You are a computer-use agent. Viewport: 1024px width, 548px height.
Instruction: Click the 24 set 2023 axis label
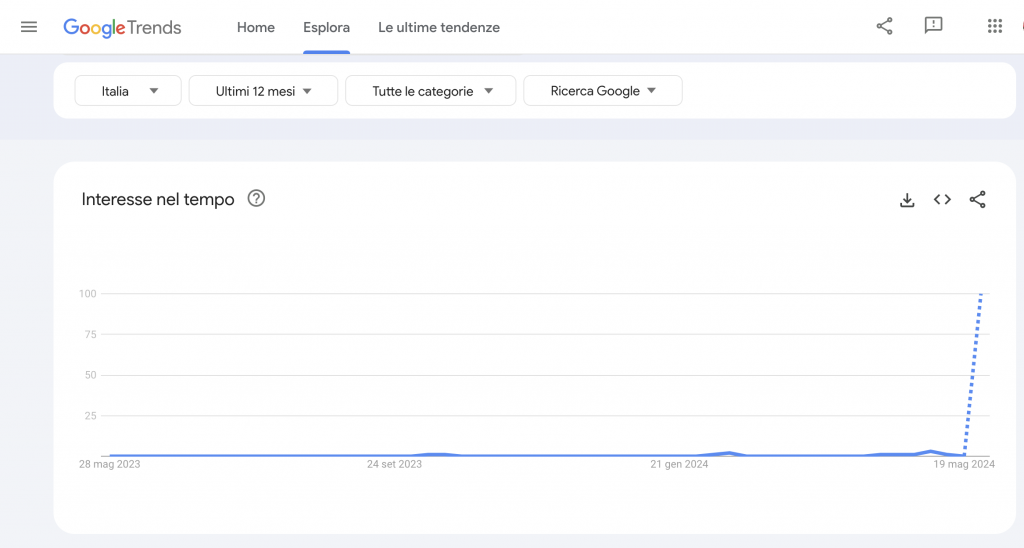[394, 464]
